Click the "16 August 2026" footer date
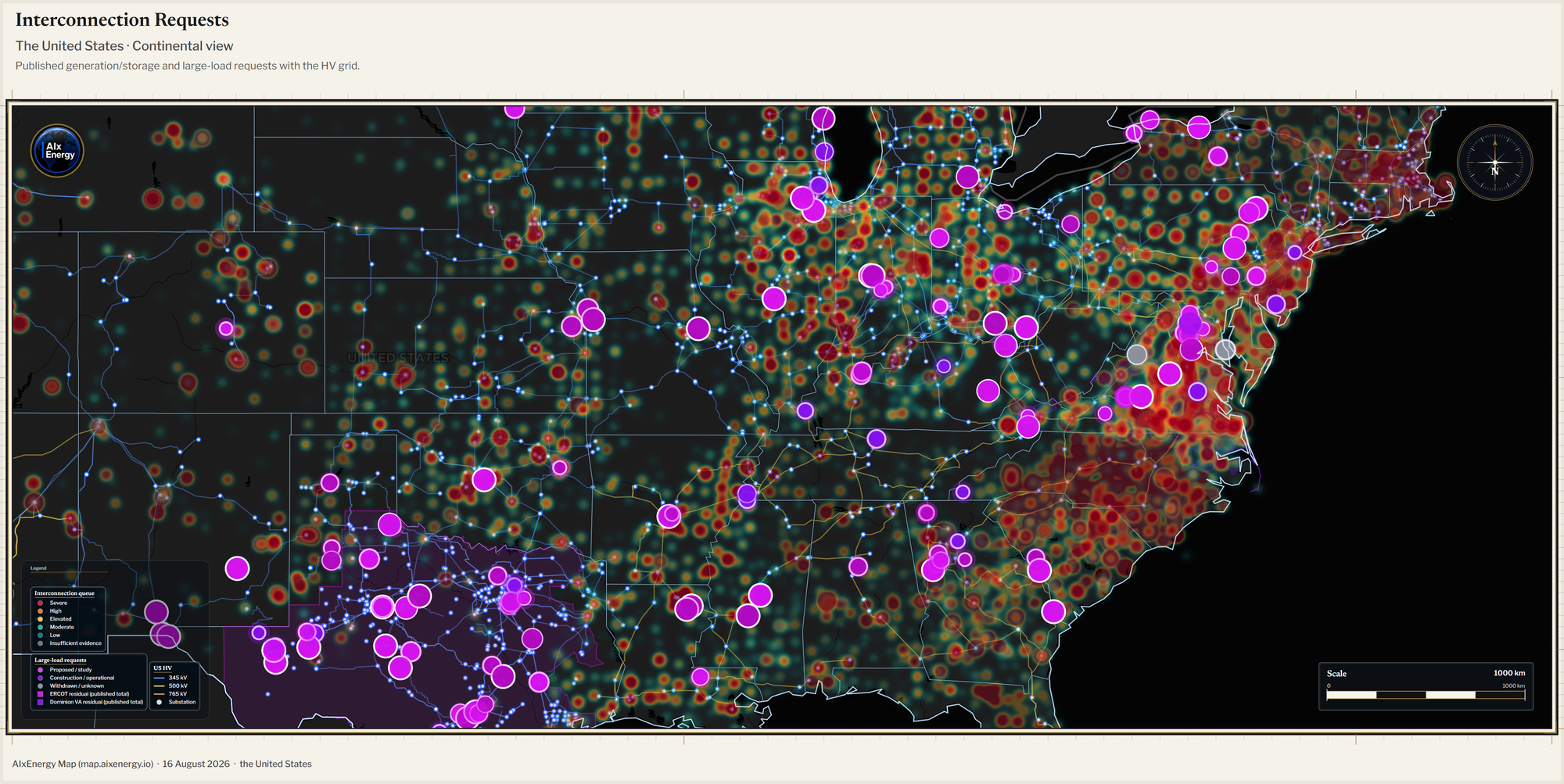 coord(196,764)
